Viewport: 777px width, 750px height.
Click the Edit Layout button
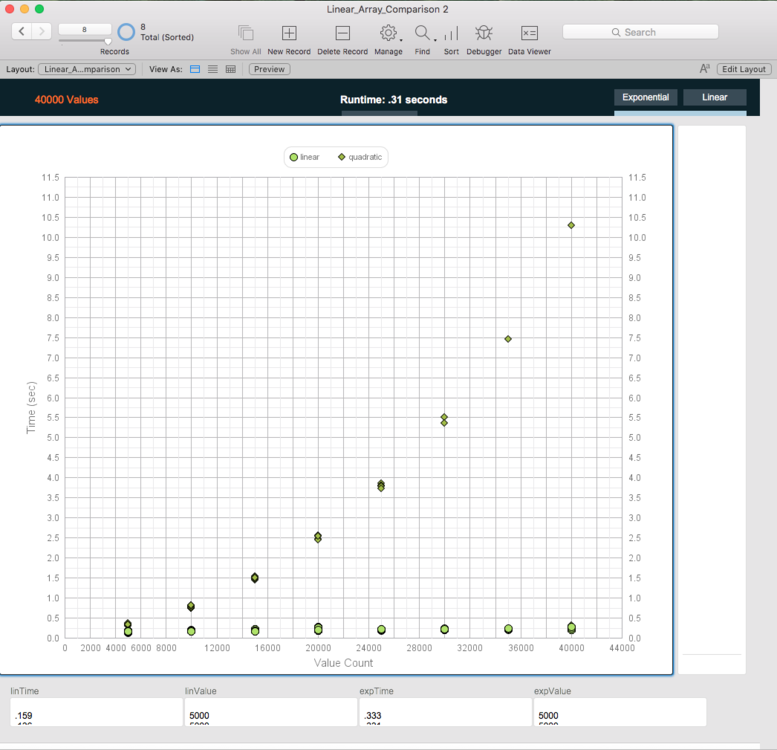744,69
